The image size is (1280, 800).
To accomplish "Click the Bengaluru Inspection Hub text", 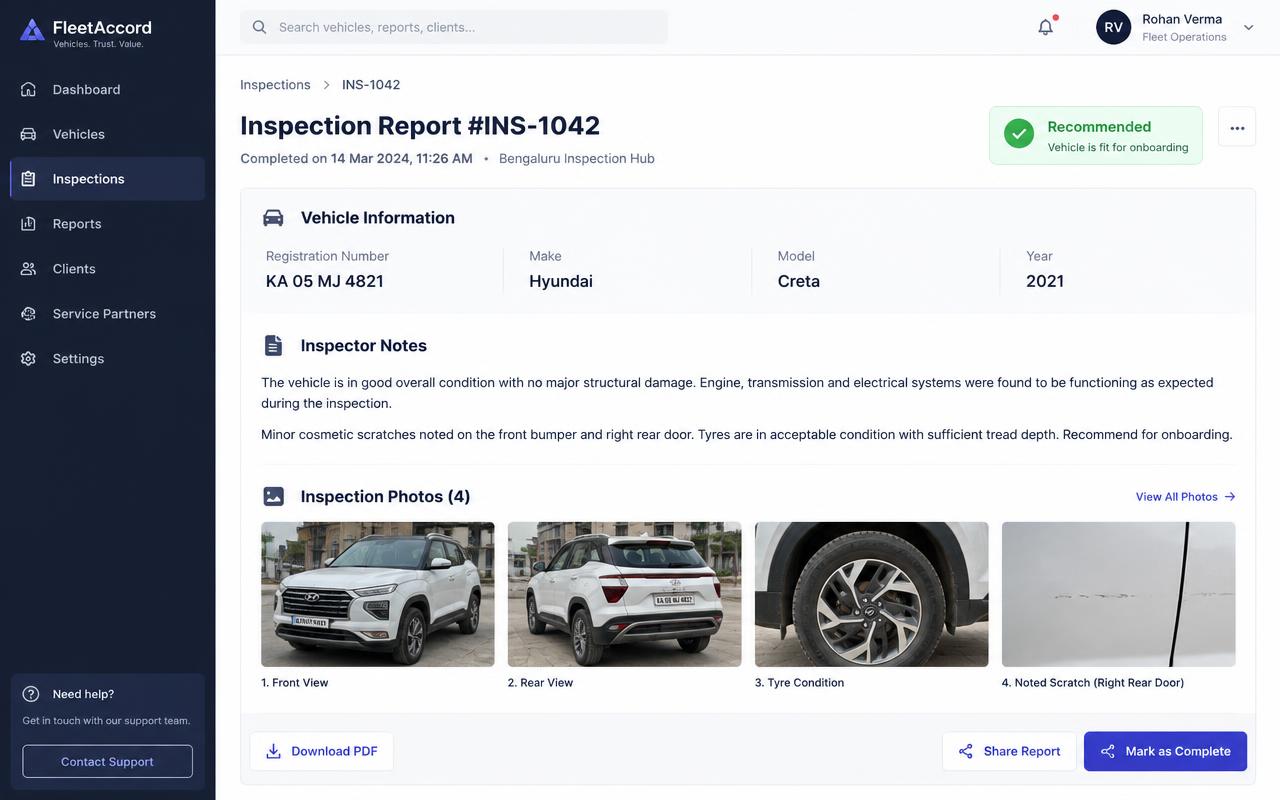I will [577, 158].
